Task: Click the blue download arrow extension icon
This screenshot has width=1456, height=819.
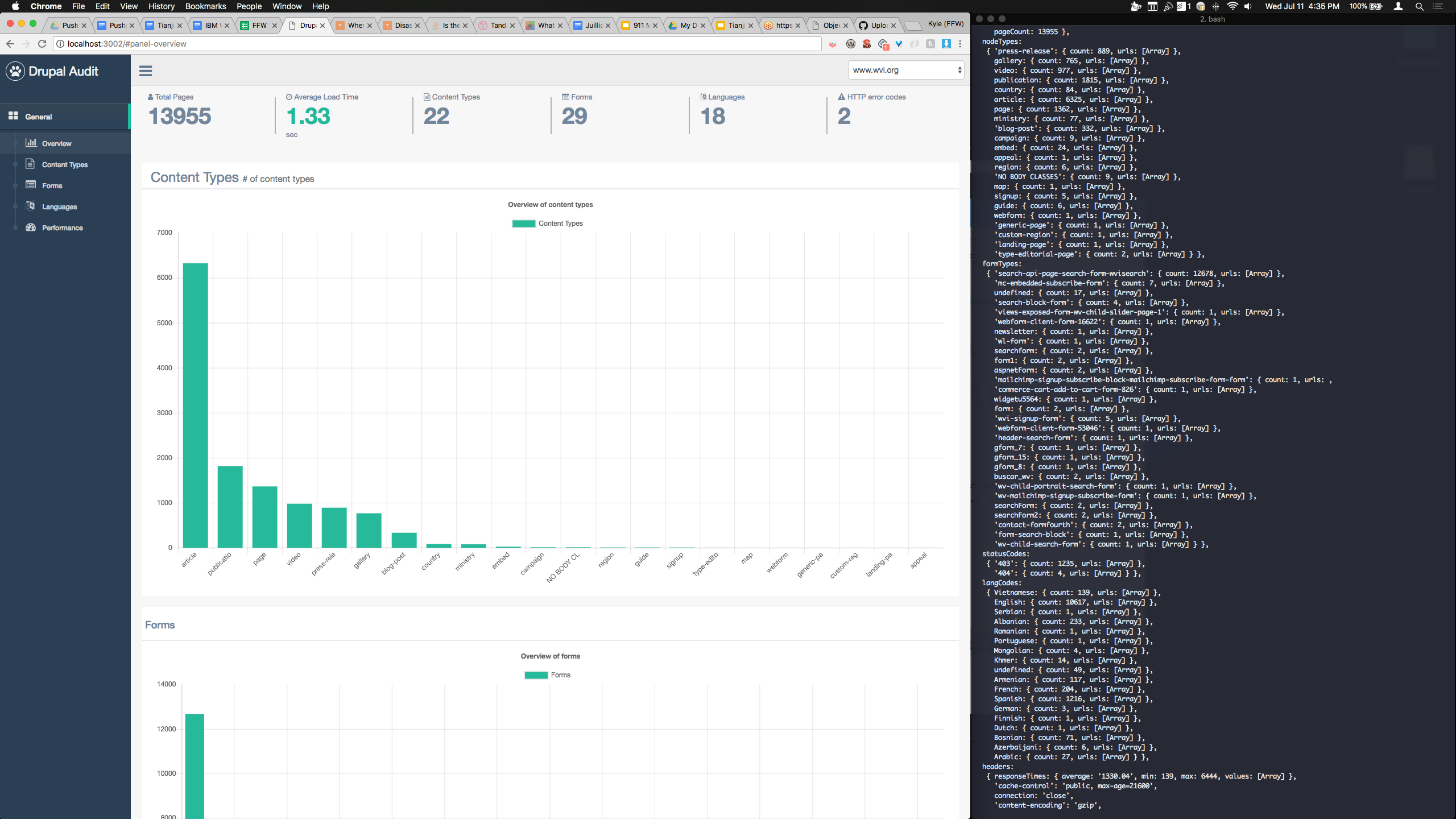Action: coord(946,44)
